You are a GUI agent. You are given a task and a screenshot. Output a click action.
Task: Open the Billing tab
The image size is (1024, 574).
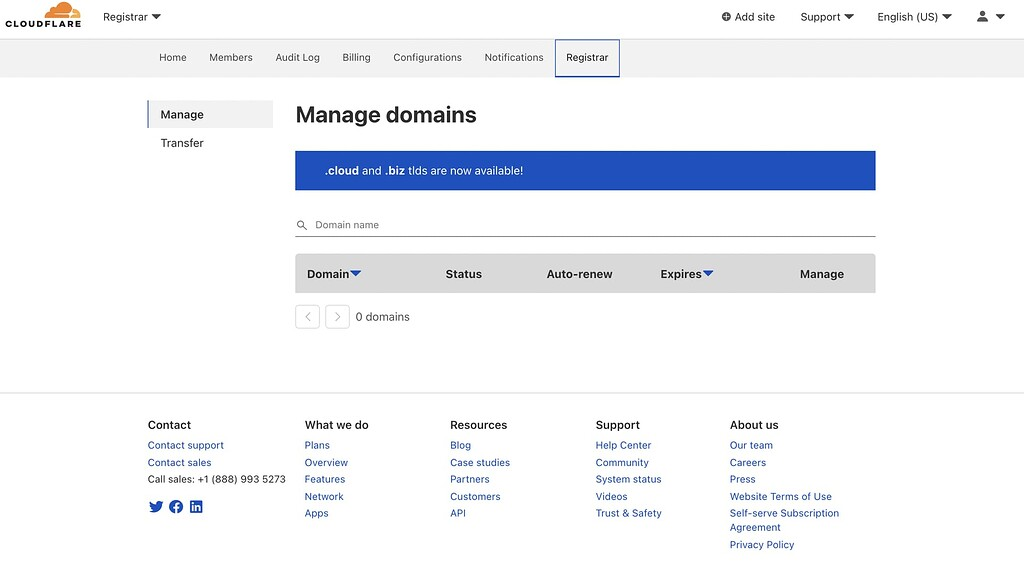pos(356,57)
